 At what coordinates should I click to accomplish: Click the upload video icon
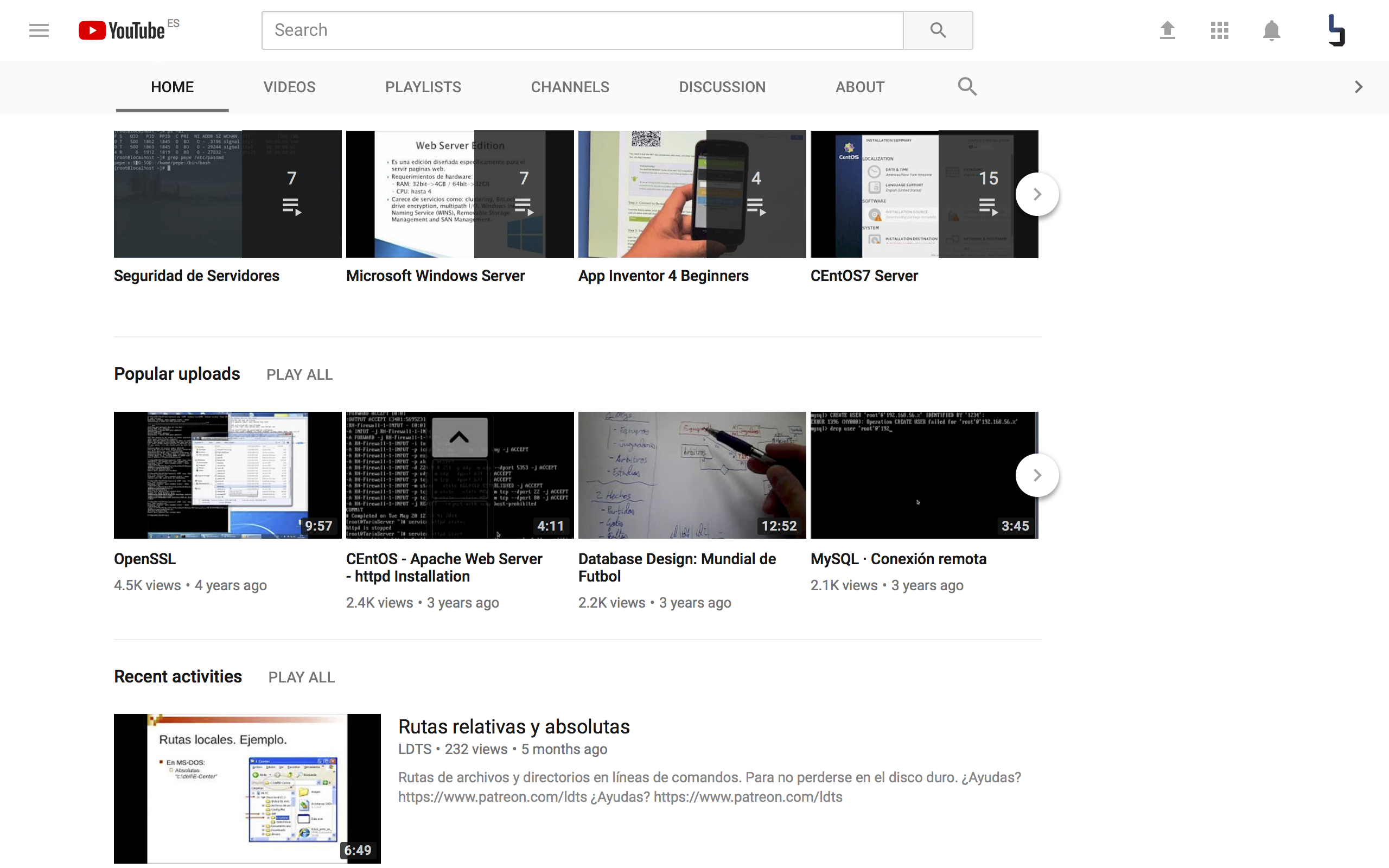coord(1167,30)
